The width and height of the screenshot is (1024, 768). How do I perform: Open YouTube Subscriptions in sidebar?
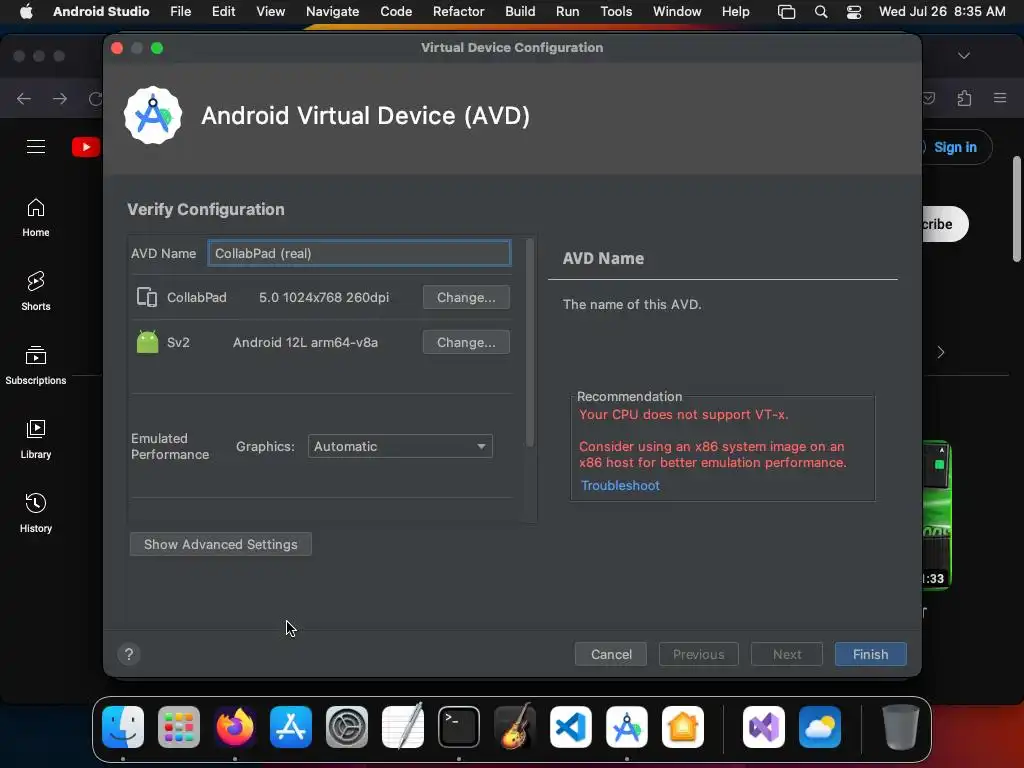36,366
